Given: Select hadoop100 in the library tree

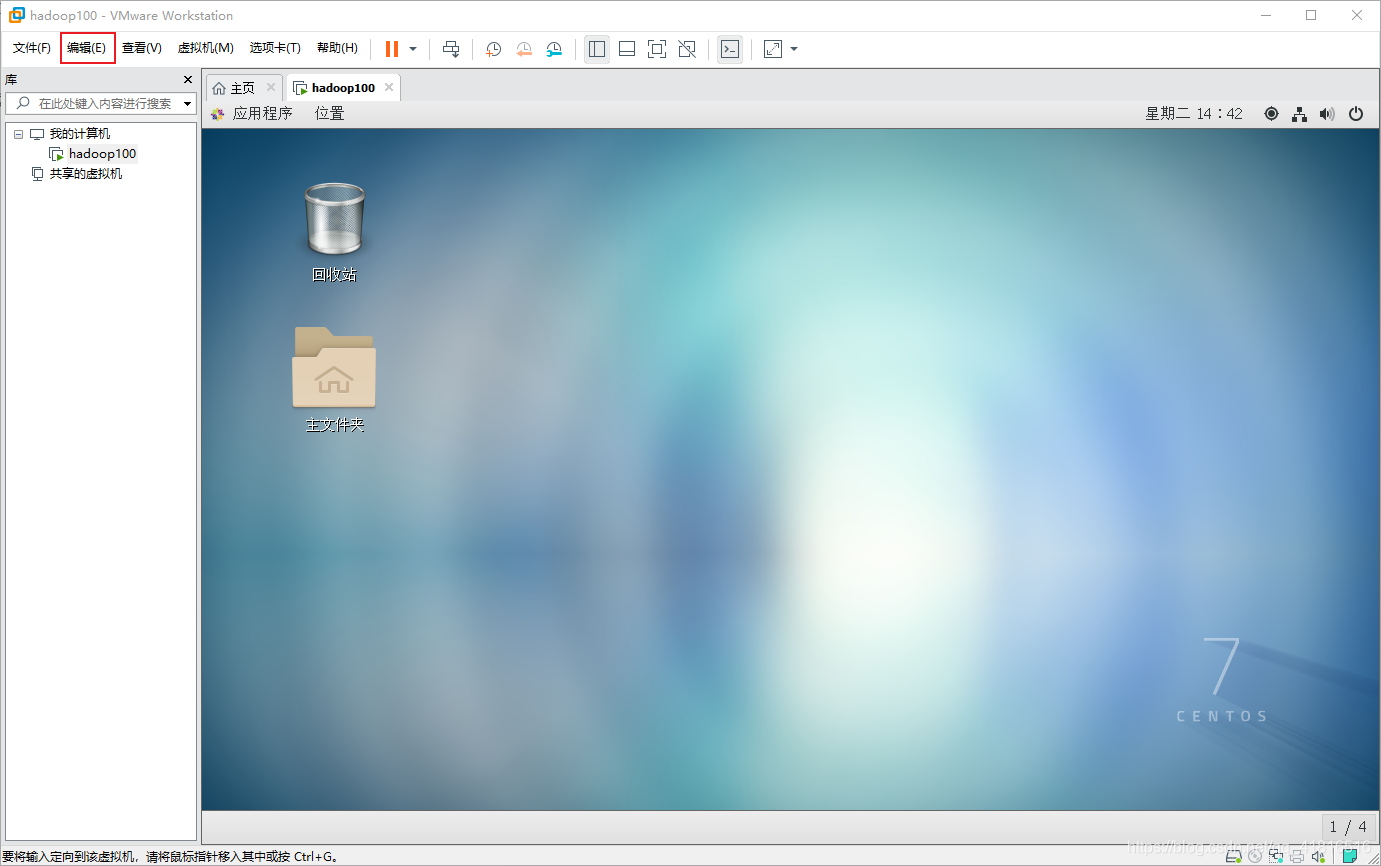Looking at the screenshot, I should 102,154.
